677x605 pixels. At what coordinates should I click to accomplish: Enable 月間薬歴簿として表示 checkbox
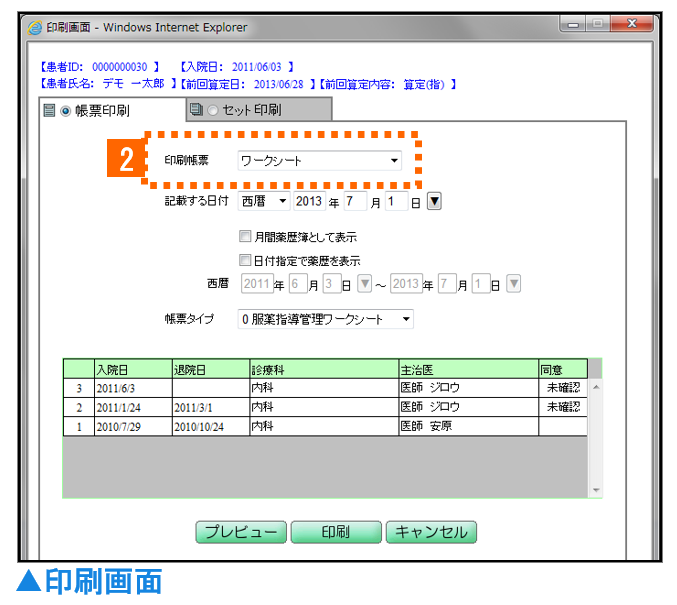(245, 238)
